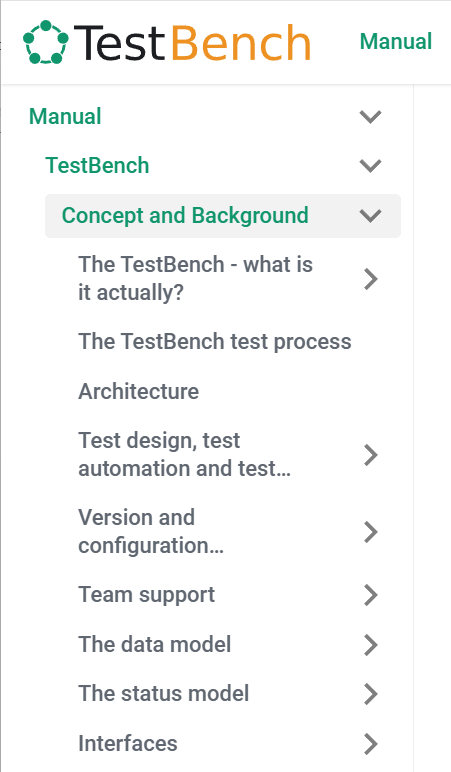451x772 pixels.
Task: Select Concept and Background entry
Action: pos(185,216)
